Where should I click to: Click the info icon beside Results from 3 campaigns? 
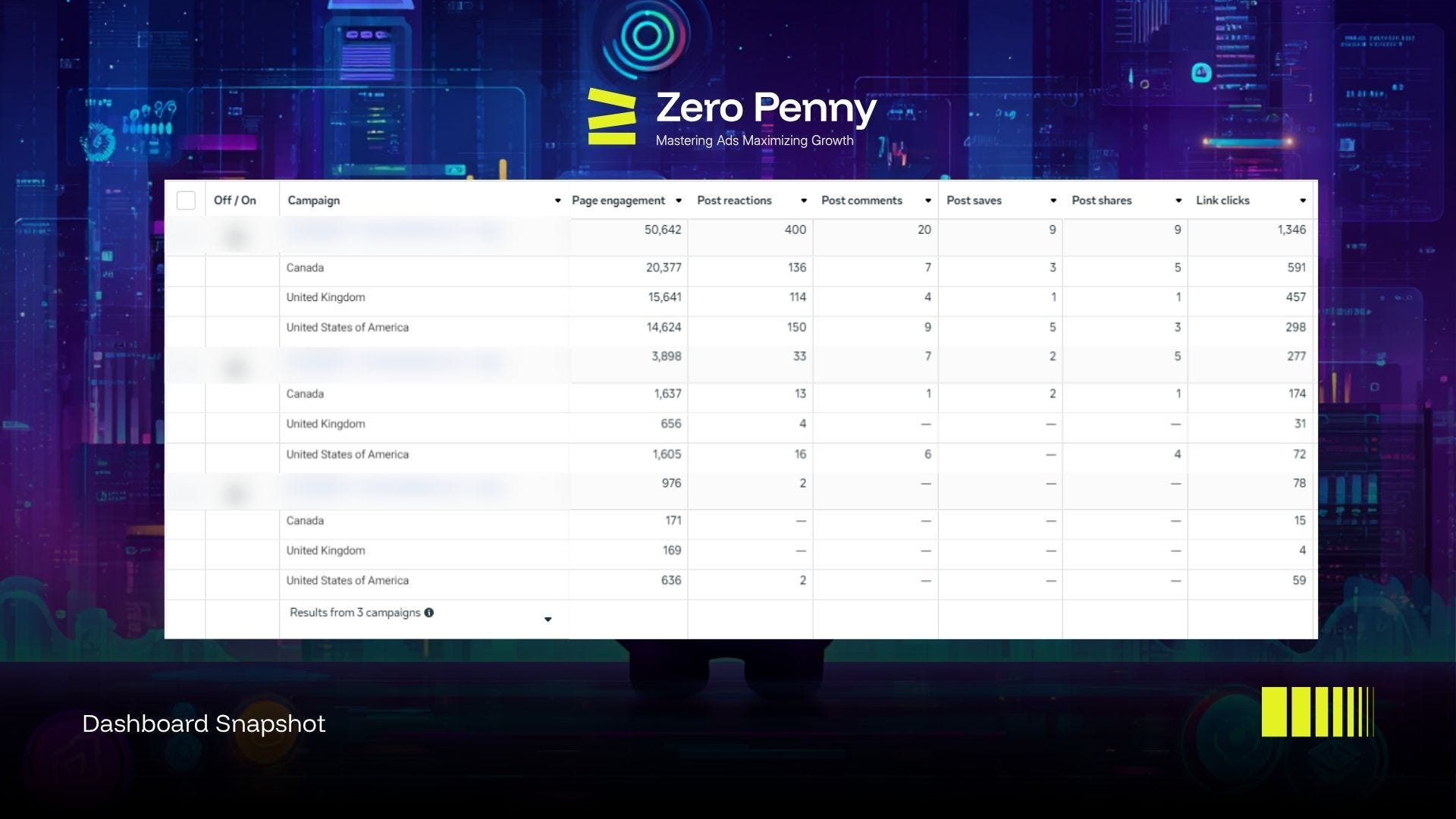[429, 613]
